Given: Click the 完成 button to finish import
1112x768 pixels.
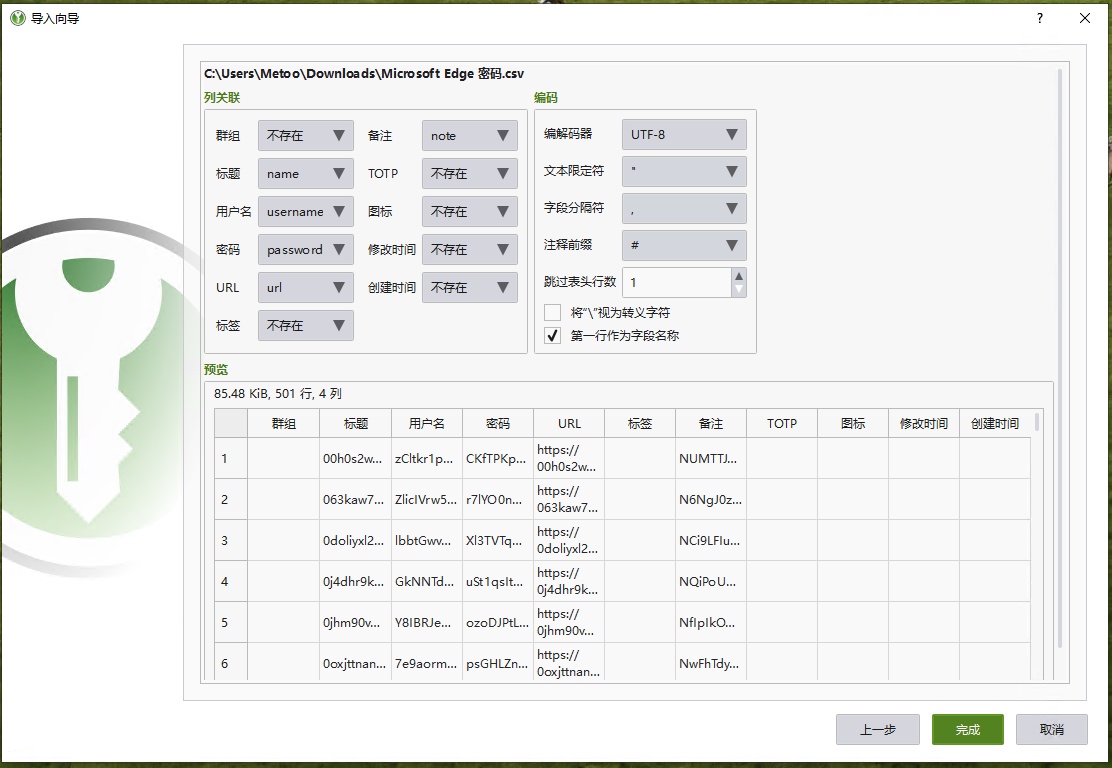Looking at the screenshot, I should click(966, 729).
